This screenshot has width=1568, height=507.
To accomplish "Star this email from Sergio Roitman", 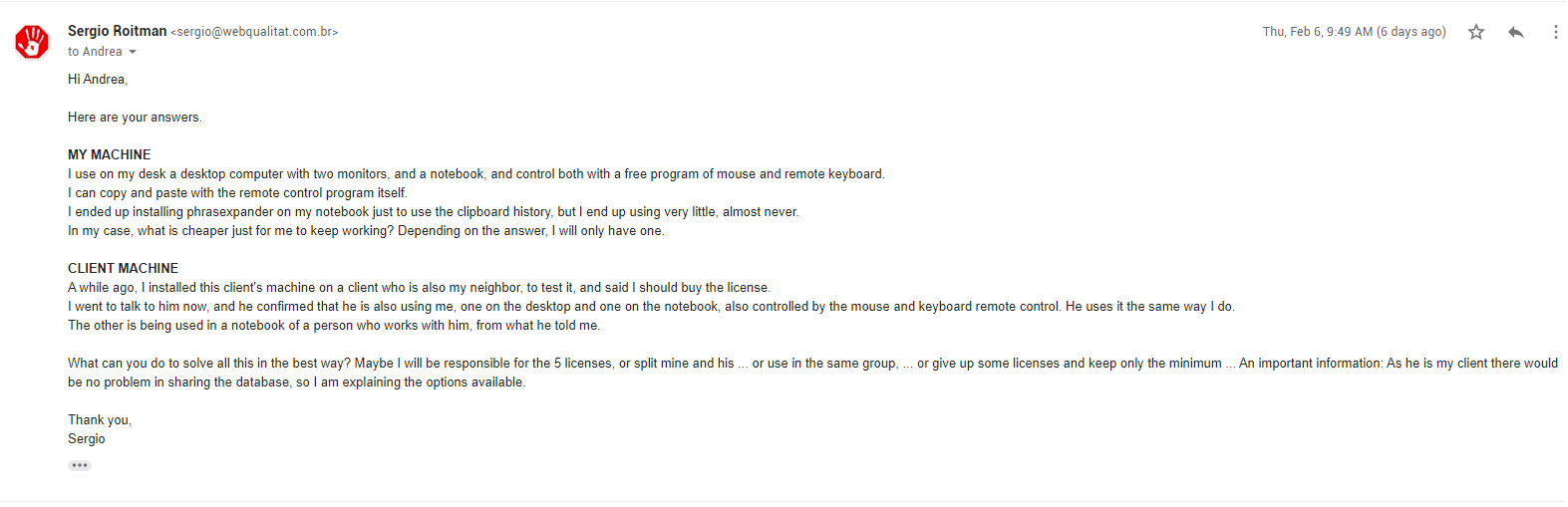I will click(x=1476, y=32).
